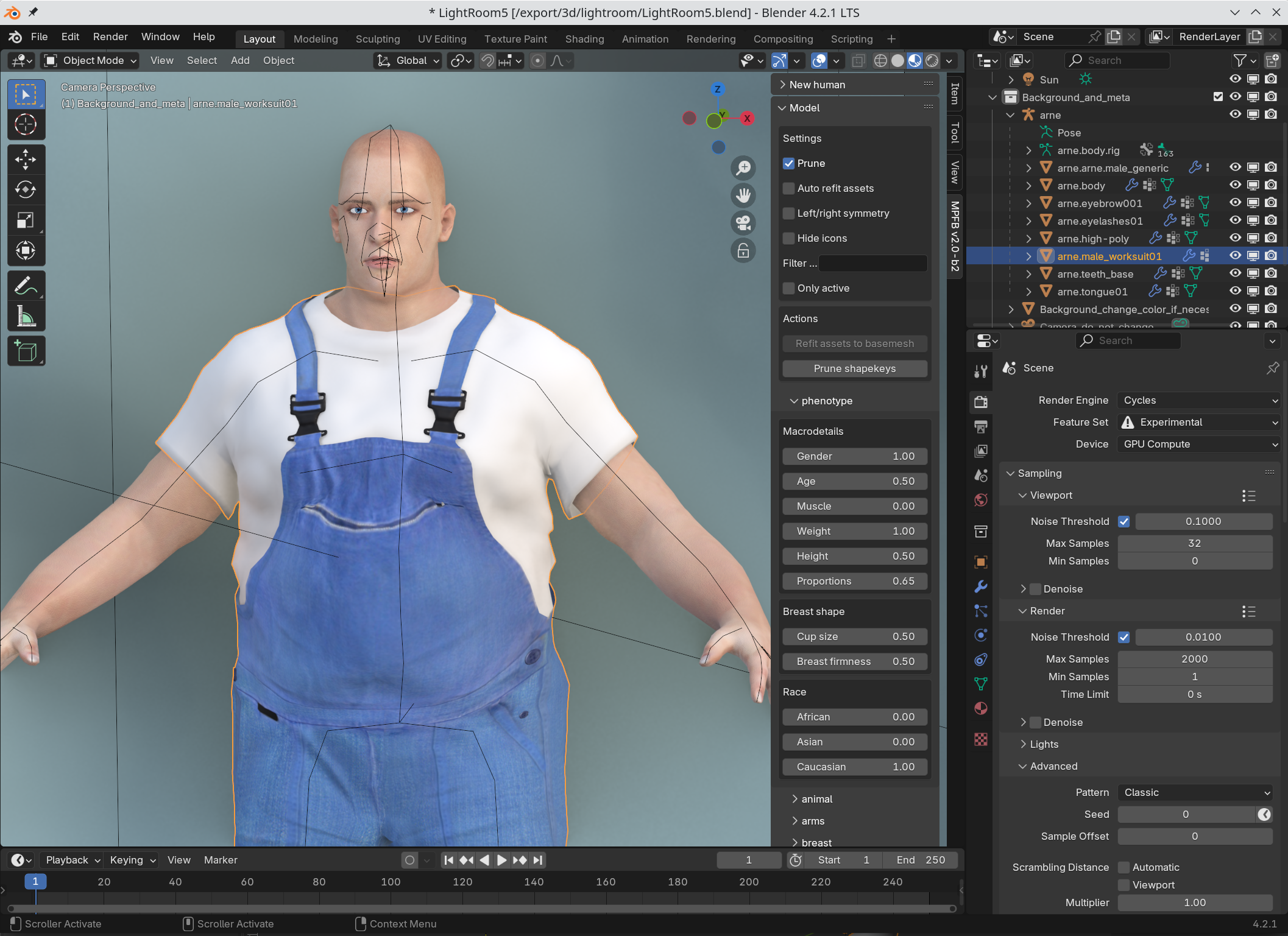Click the viewport pan hand icon

tap(743, 195)
